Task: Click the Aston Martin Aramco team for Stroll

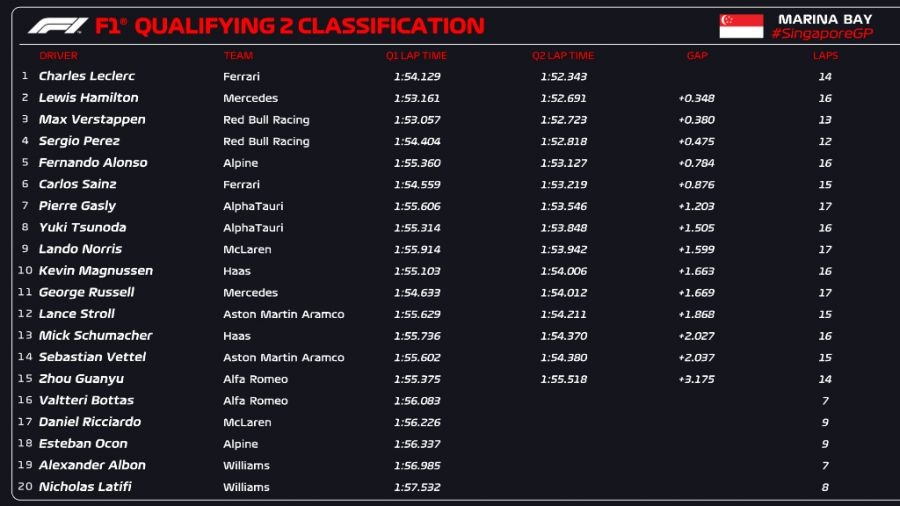Action: coord(283,314)
